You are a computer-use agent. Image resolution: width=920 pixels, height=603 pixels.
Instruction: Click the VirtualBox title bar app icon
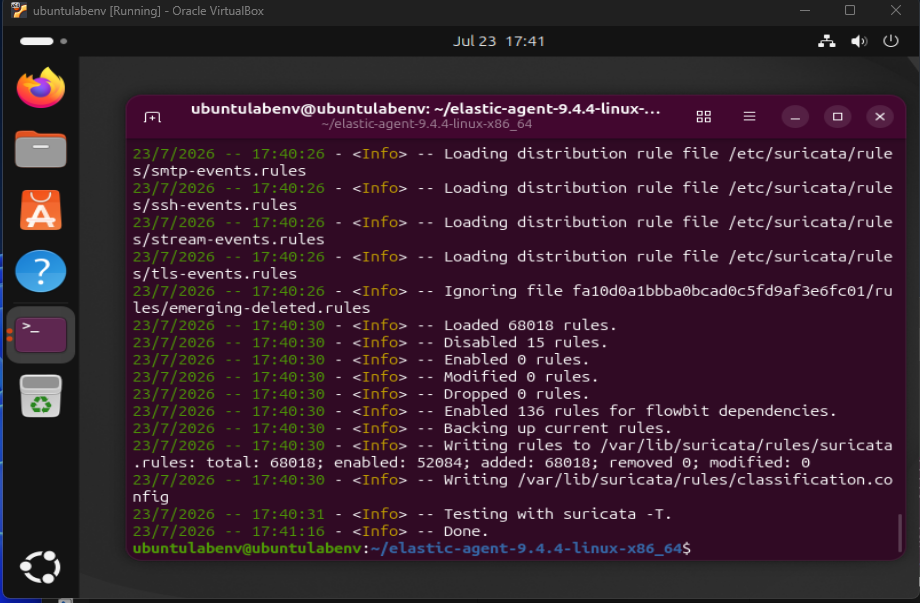pyautogui.click(x=19, y=11)
